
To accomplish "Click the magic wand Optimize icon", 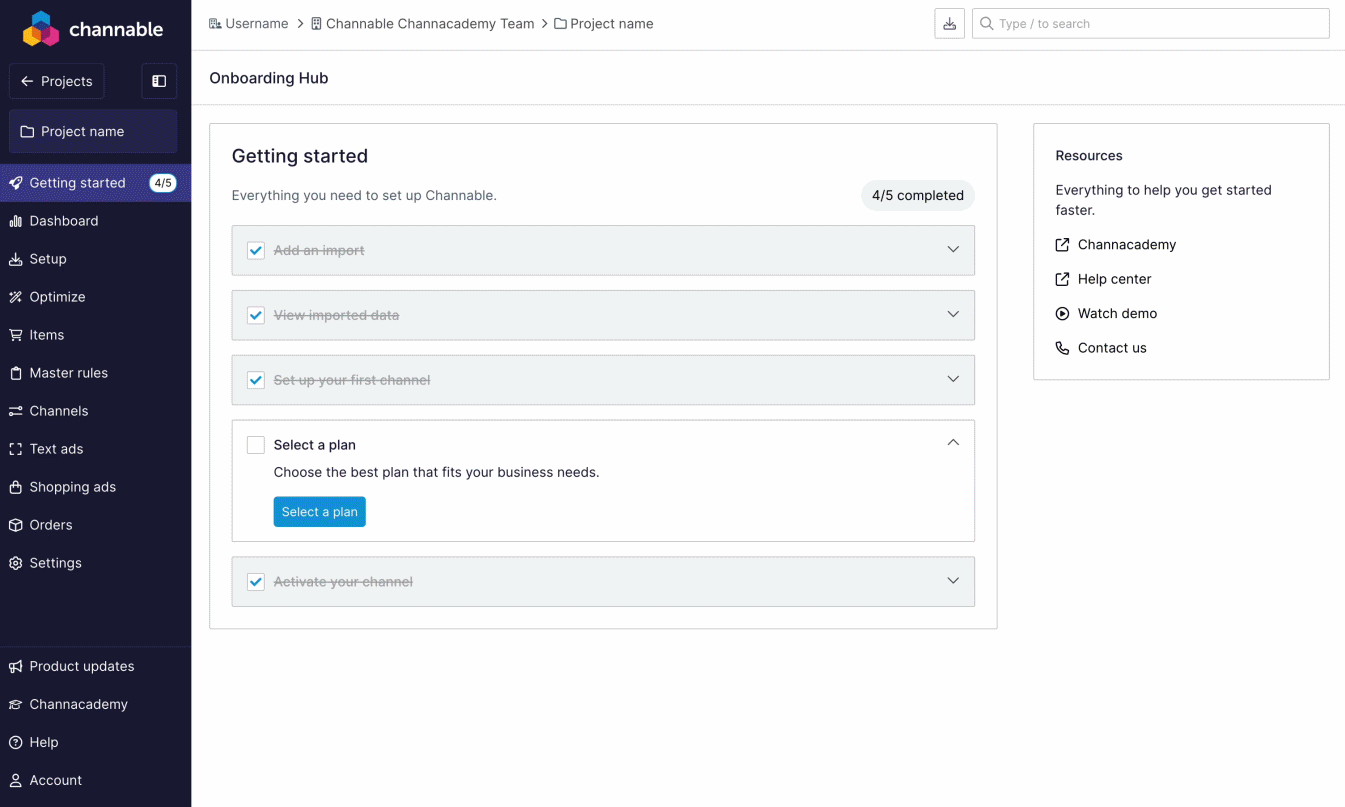I will tap(15, 297).
